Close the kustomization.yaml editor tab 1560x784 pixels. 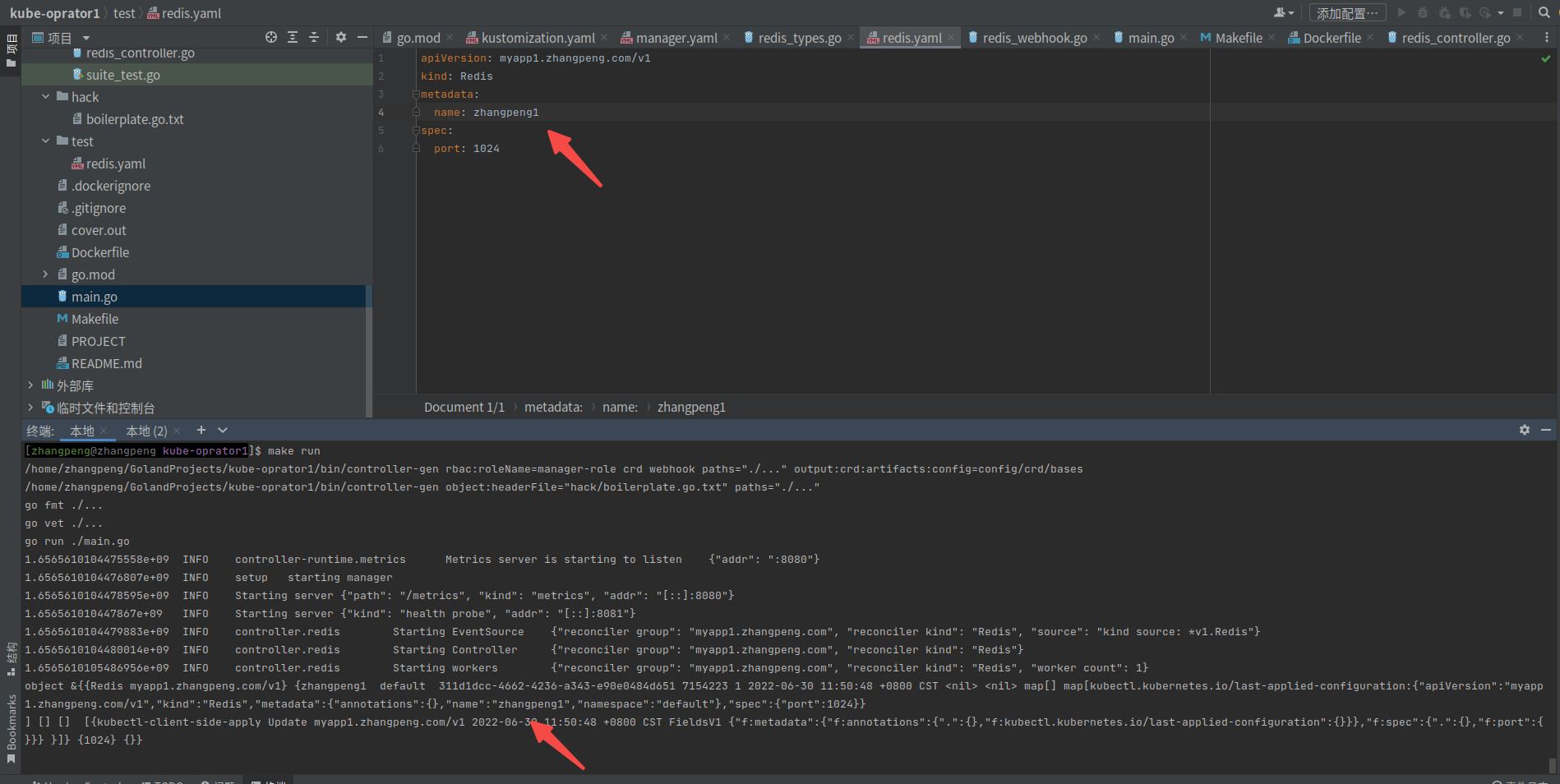[604, 37]
